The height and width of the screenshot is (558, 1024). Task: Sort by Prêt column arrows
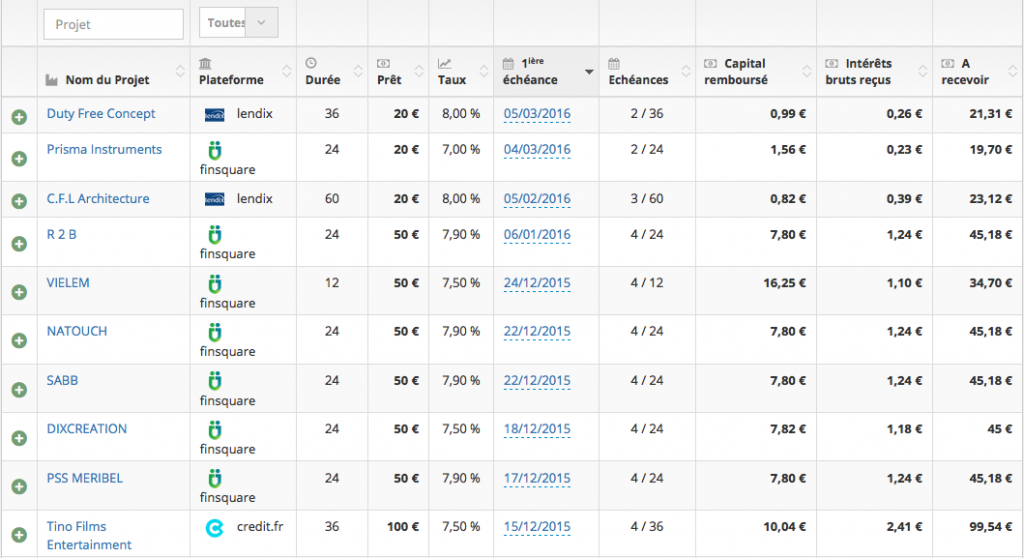point(419,71)
